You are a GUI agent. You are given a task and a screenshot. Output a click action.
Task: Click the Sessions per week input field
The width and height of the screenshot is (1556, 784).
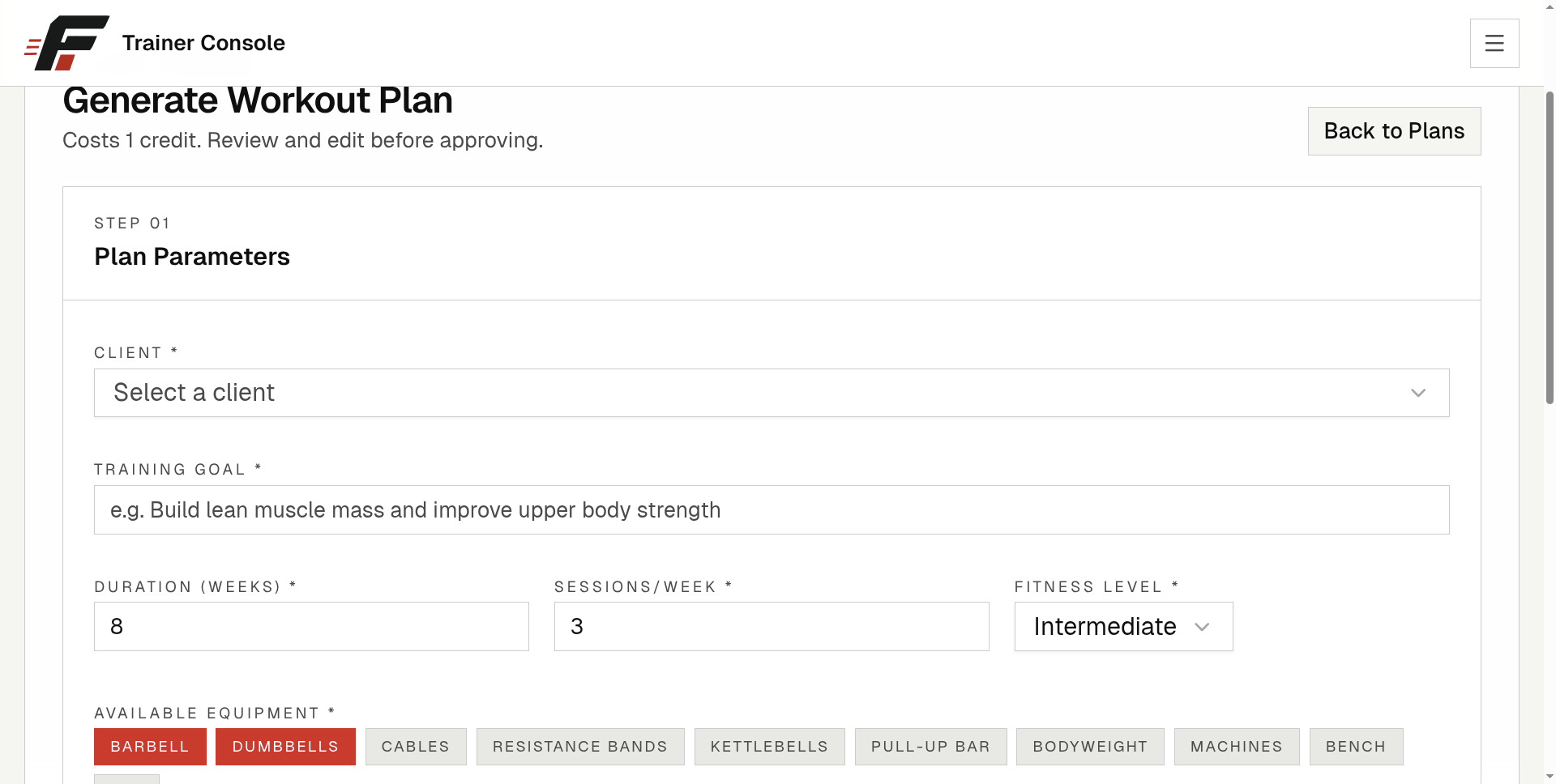772,627
